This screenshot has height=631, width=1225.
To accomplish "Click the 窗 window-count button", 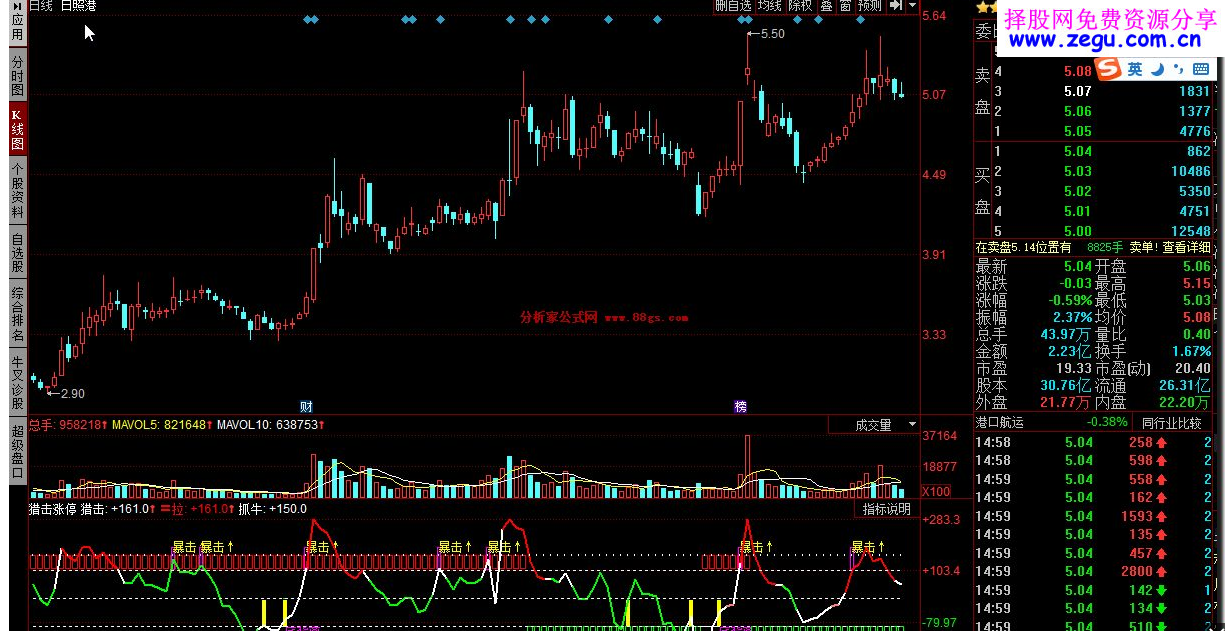I will pyautogui.click(x=846, y=6).
